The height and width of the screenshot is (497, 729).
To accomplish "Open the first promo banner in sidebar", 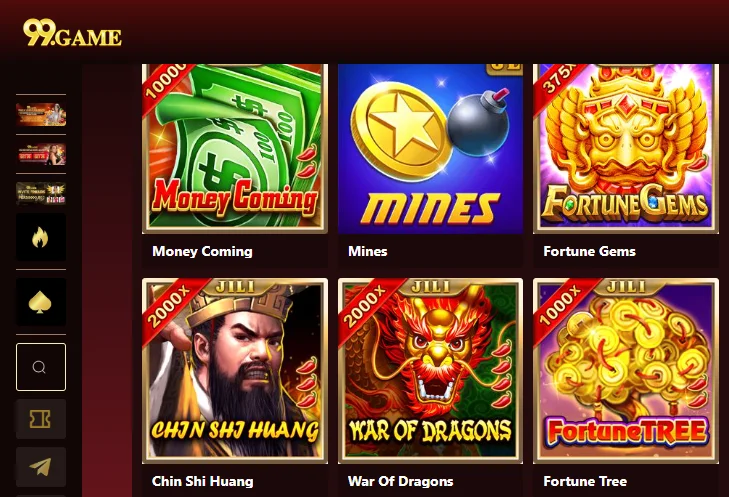I will coord(41,114).
